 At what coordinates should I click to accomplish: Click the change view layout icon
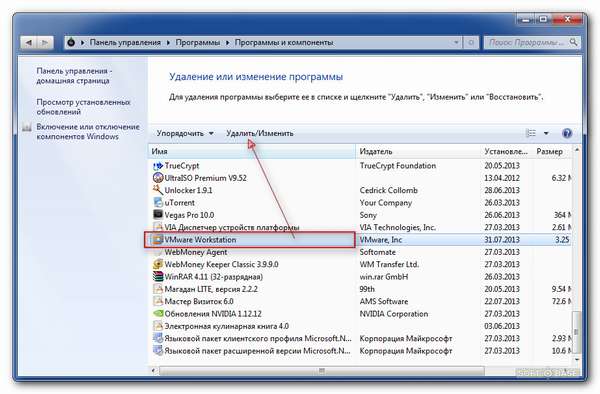pyautogui.click(x=531, y=133)
